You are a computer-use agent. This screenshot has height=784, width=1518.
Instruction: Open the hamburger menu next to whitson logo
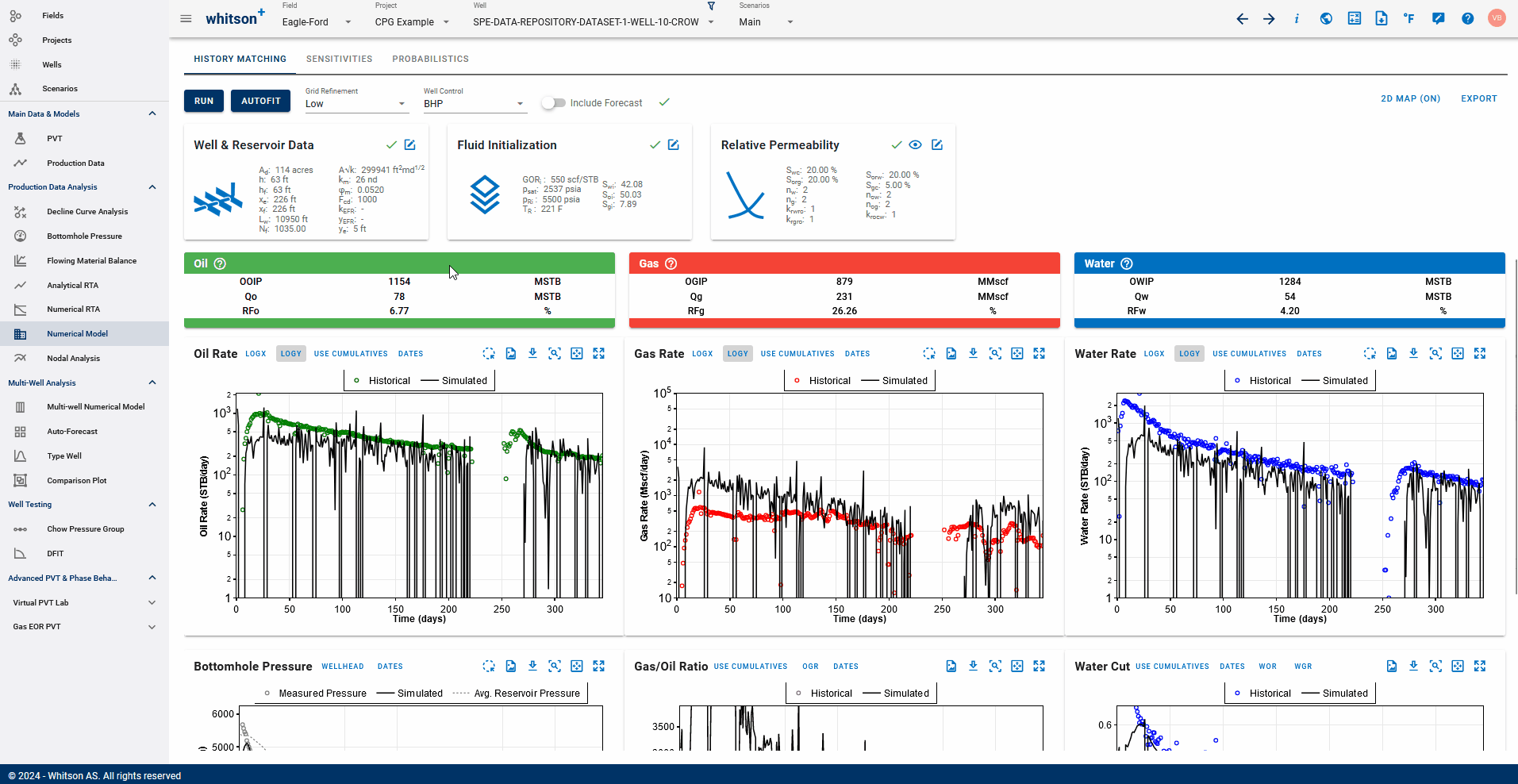186,19
